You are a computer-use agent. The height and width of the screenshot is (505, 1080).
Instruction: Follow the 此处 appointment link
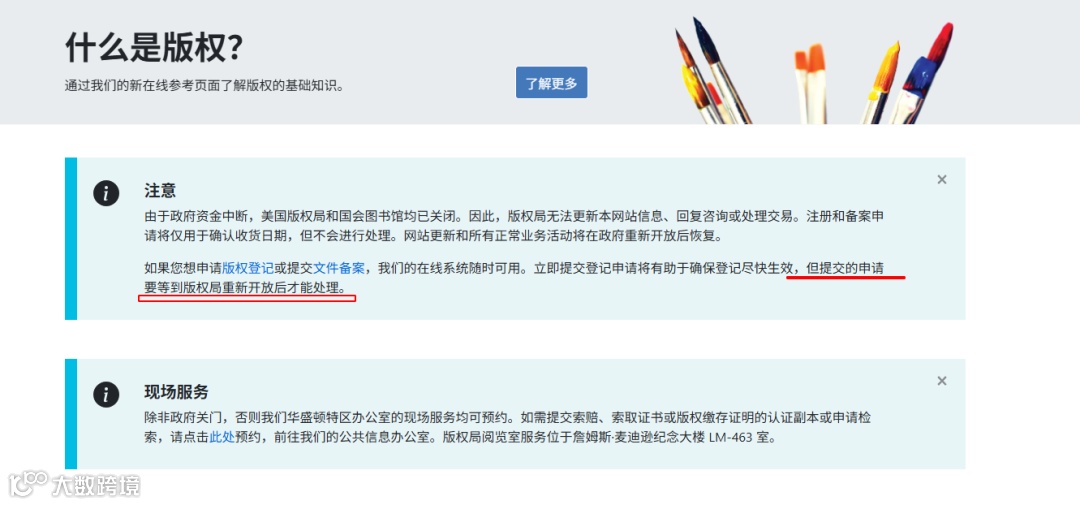[x=222, y=437]
